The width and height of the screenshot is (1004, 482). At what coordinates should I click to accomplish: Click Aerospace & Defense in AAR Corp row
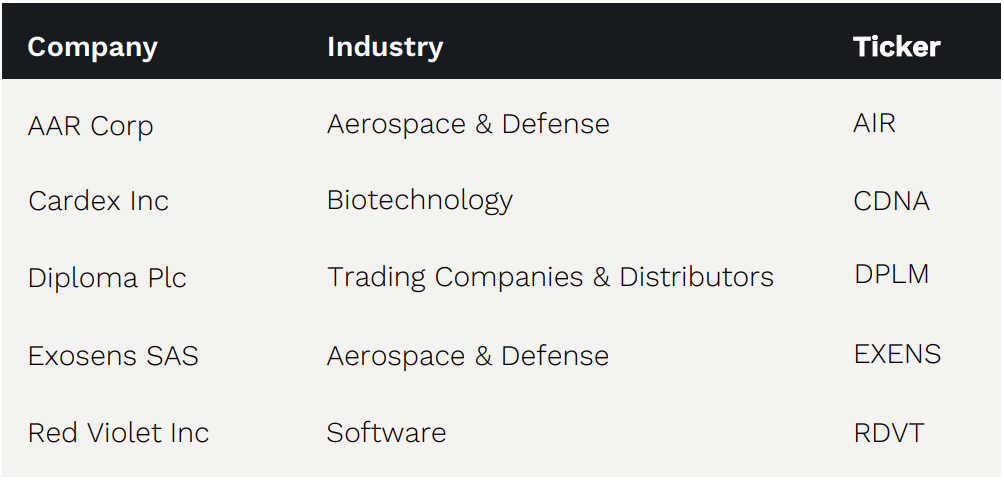(467, 124)
